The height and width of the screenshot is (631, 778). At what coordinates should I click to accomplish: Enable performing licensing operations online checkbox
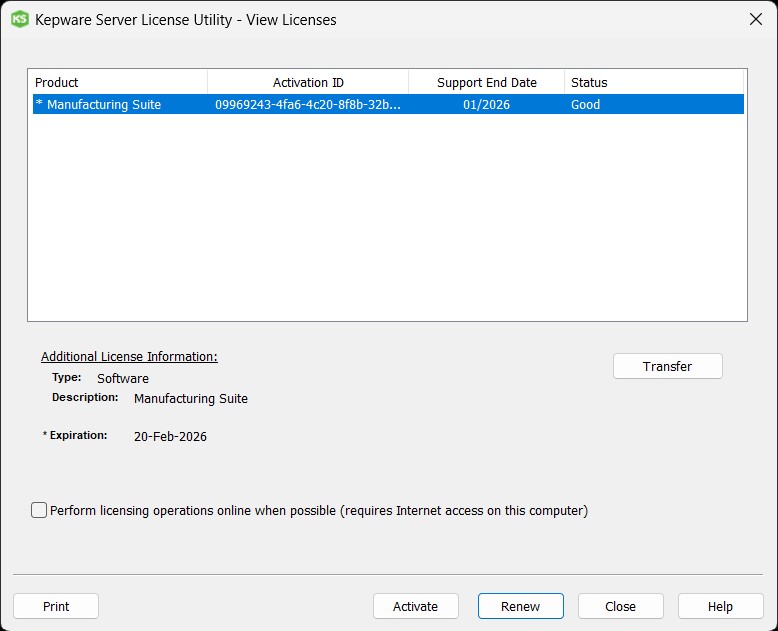(39, 510)
